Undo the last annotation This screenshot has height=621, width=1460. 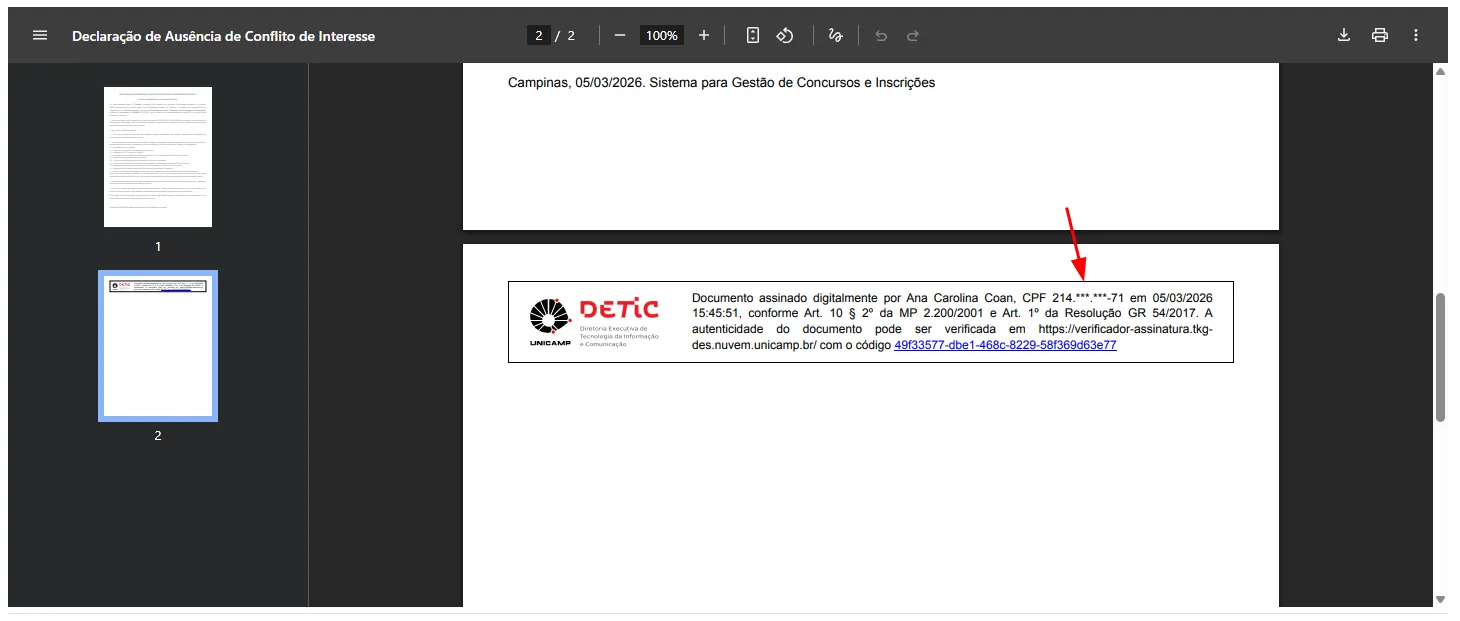(x=880, y=35)
